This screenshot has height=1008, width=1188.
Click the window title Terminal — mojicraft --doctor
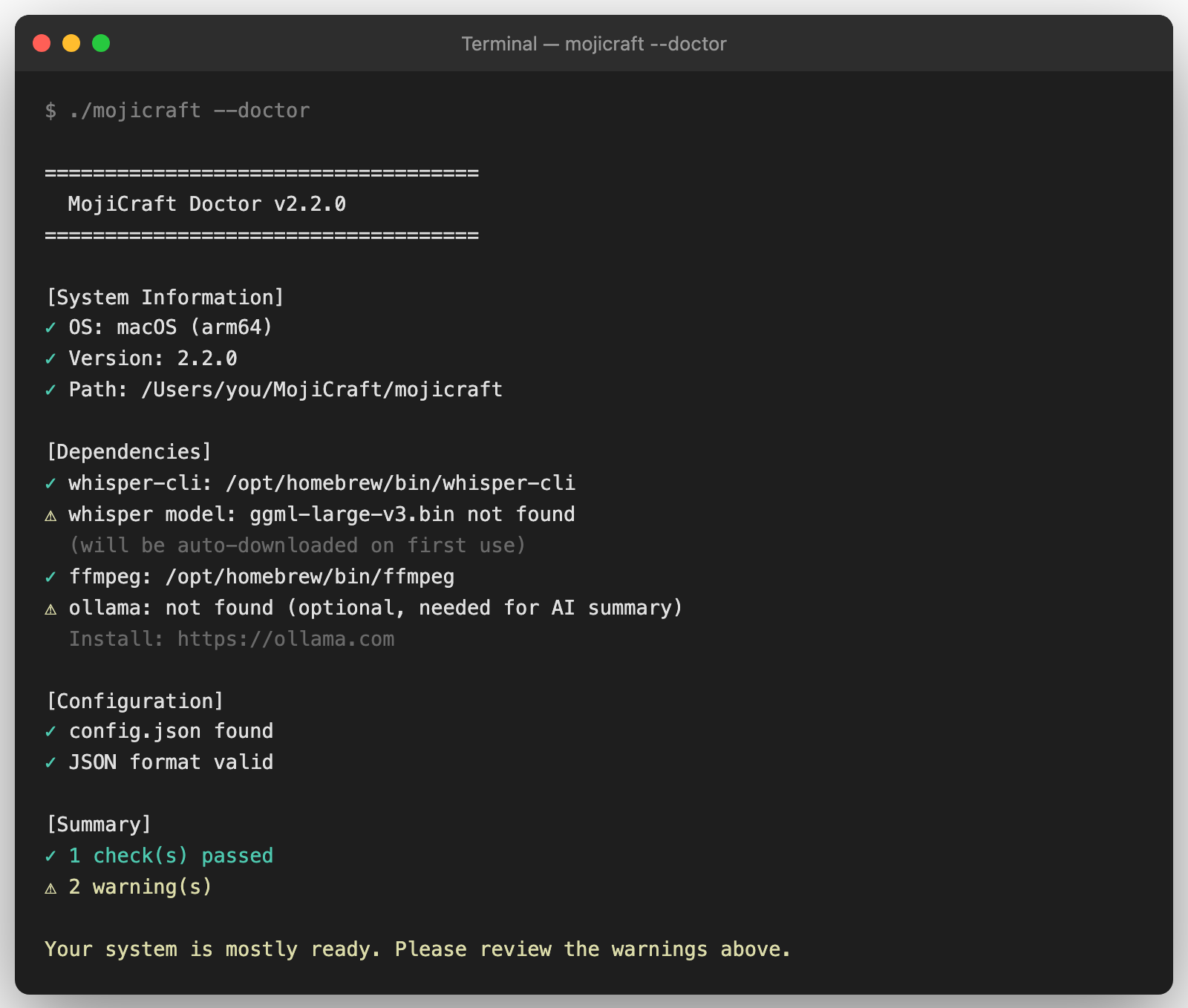(x=594, y=44)
